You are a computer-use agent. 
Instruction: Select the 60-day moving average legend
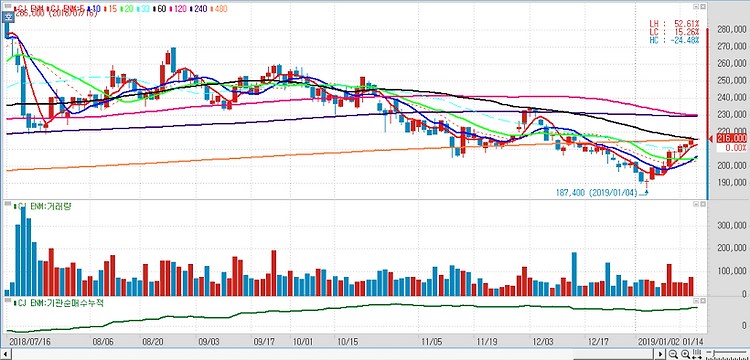coord(159,9)
